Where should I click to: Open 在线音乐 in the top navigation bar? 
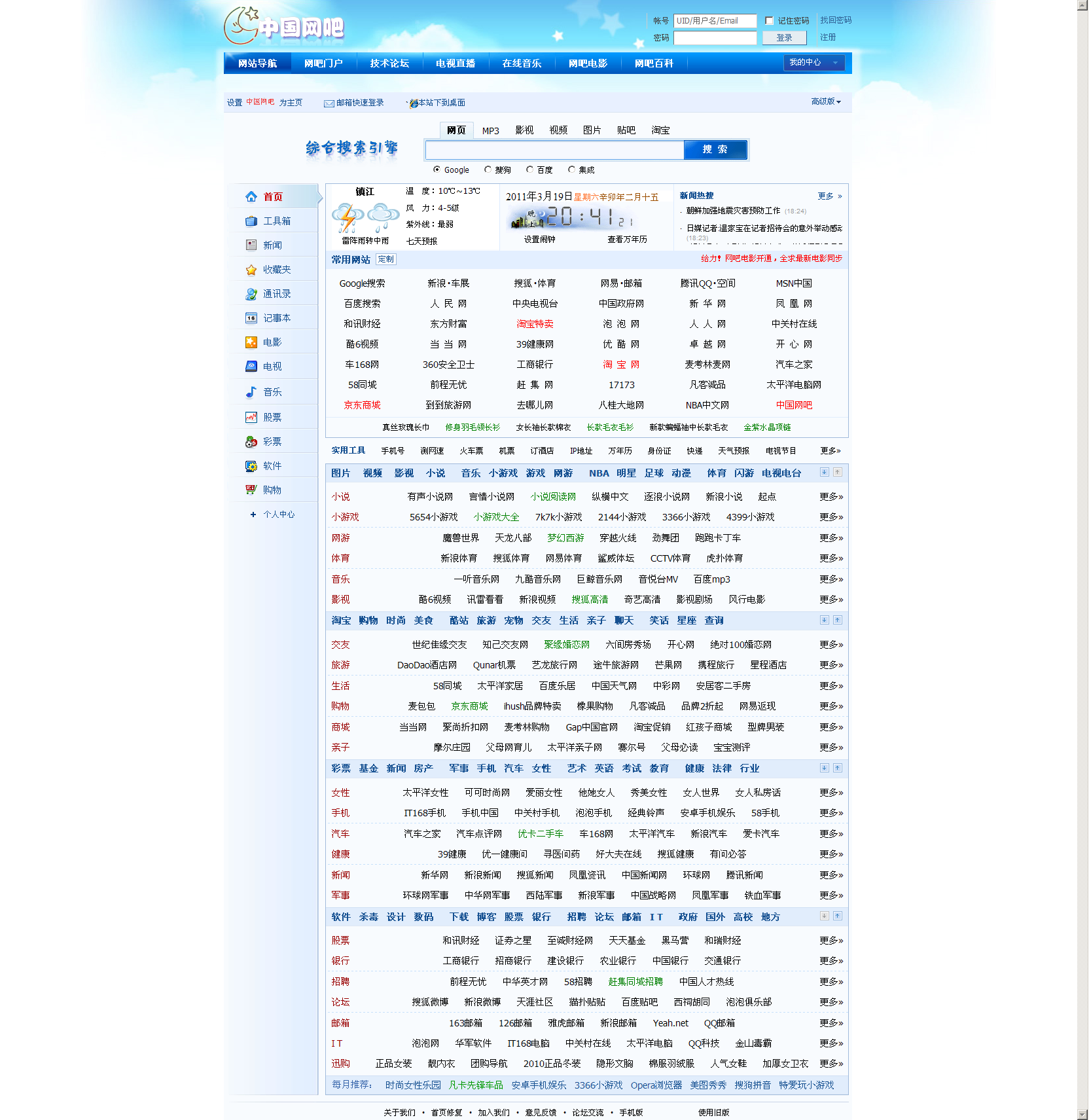pos(522,63)
